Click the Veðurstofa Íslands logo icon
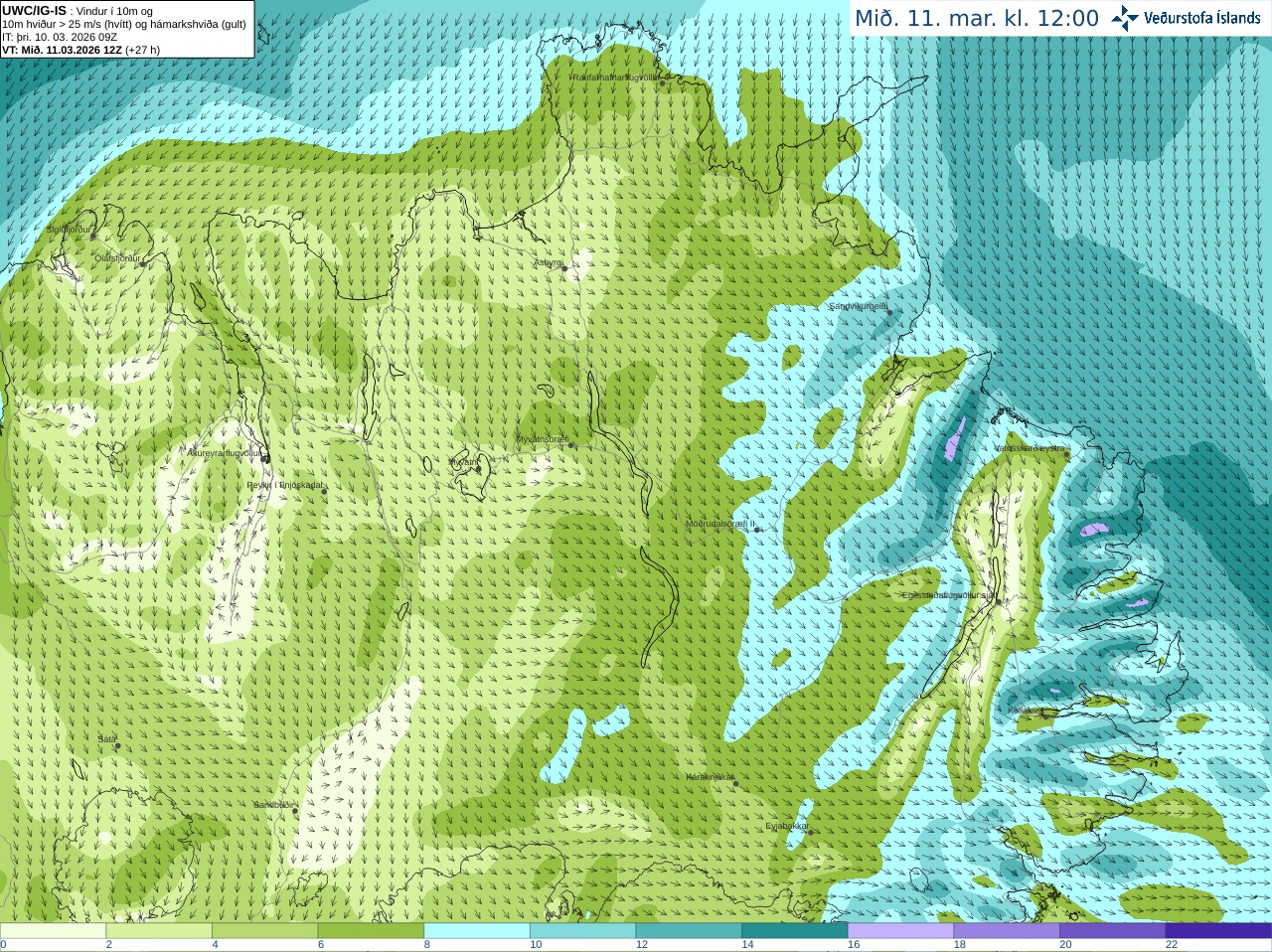The image size is (1272, 952). pyautogui.click(x=1125, y=18)
